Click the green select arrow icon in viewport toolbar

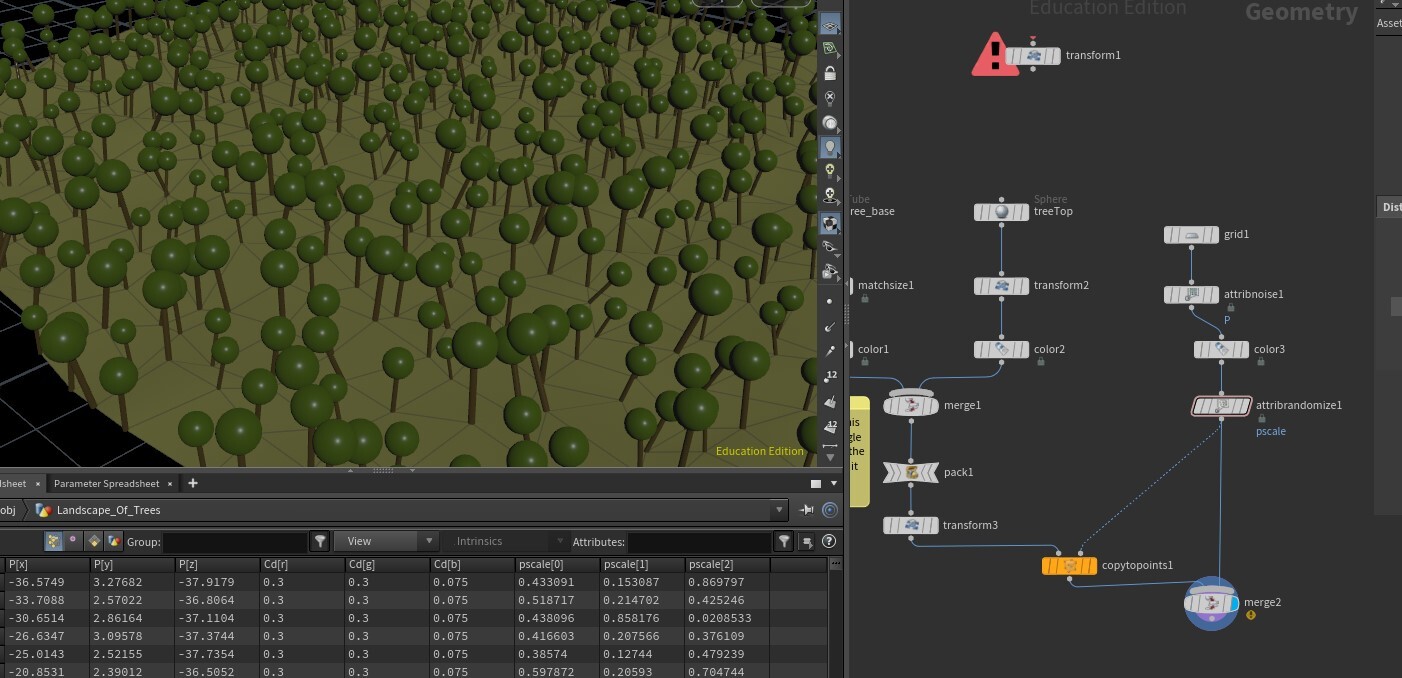pos(830,47)
